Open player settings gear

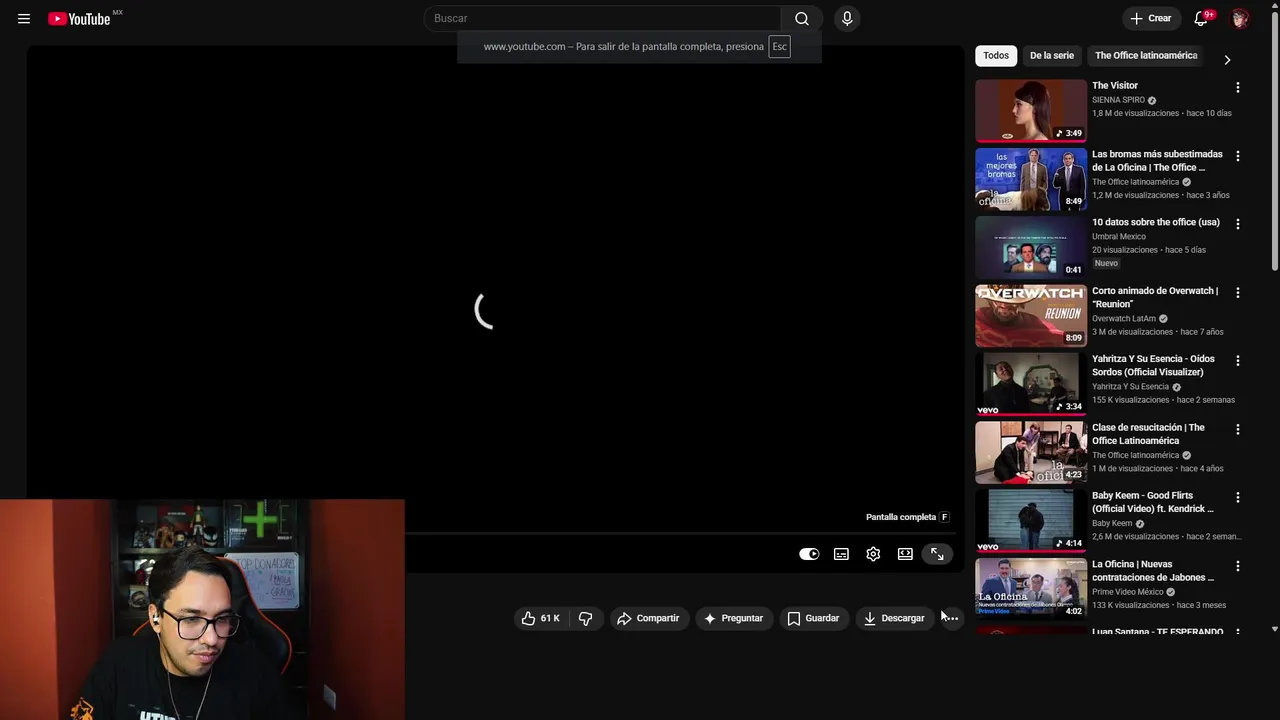[873, 554]
